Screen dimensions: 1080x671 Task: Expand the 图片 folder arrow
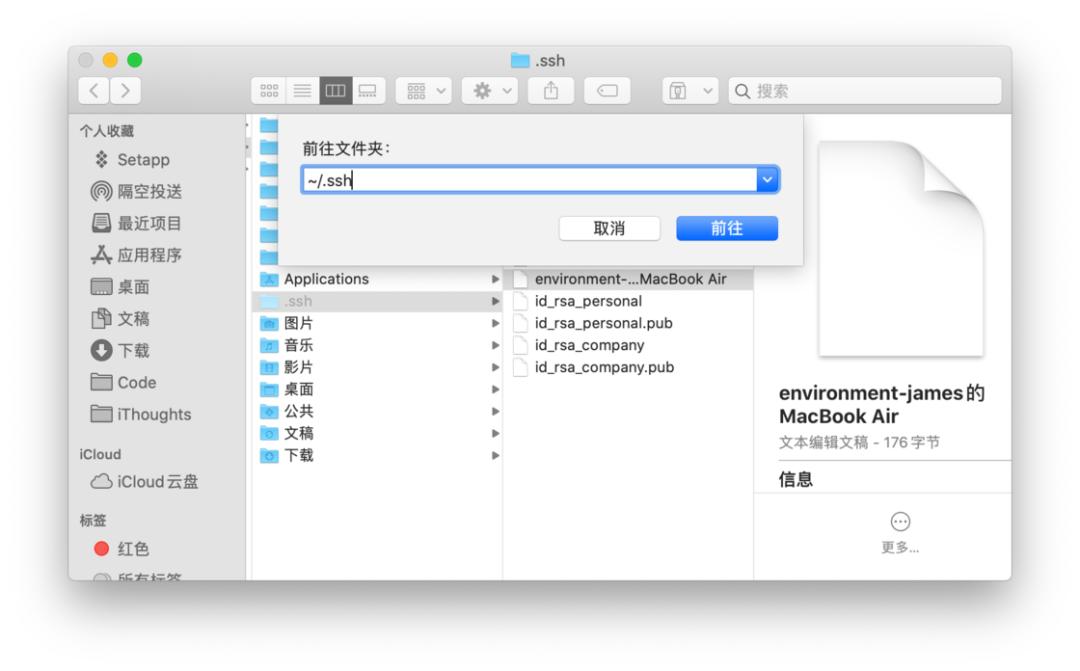pos(495,323)
